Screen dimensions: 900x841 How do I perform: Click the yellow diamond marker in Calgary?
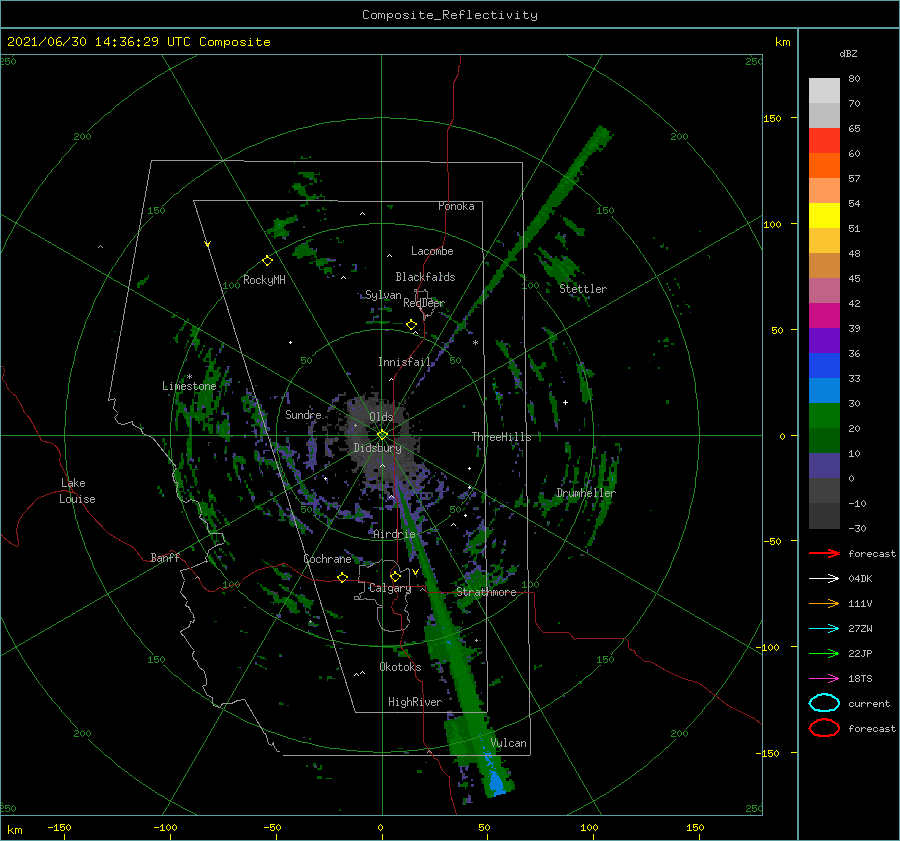point(395,576)
